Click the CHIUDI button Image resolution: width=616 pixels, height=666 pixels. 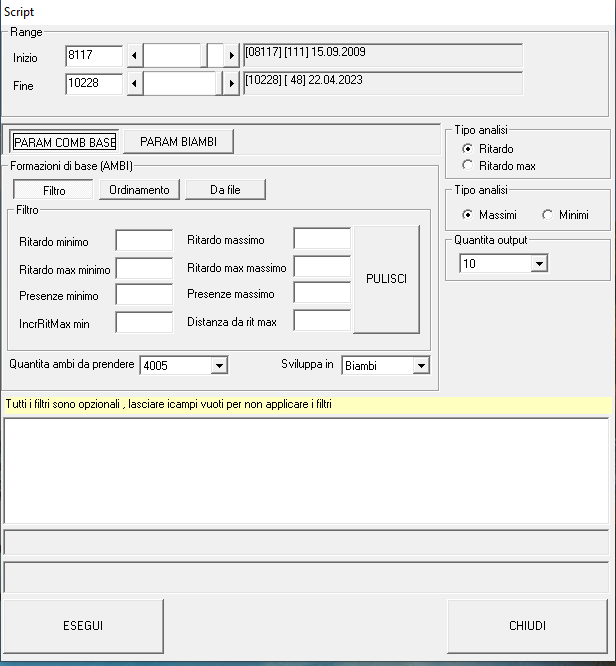point(527,626)
